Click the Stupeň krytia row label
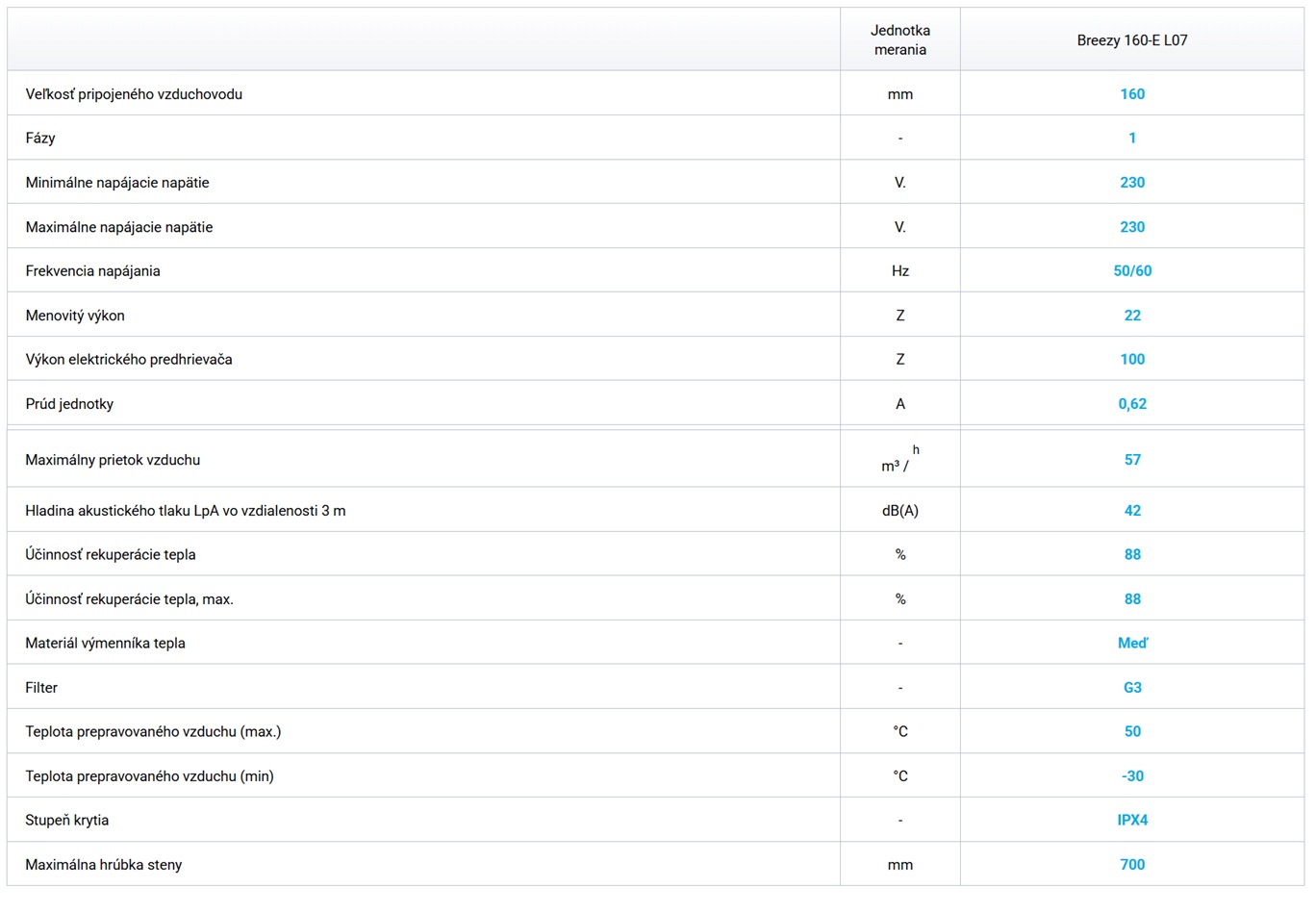This screenshot has height=913, width=1316. tap(66, 821)
